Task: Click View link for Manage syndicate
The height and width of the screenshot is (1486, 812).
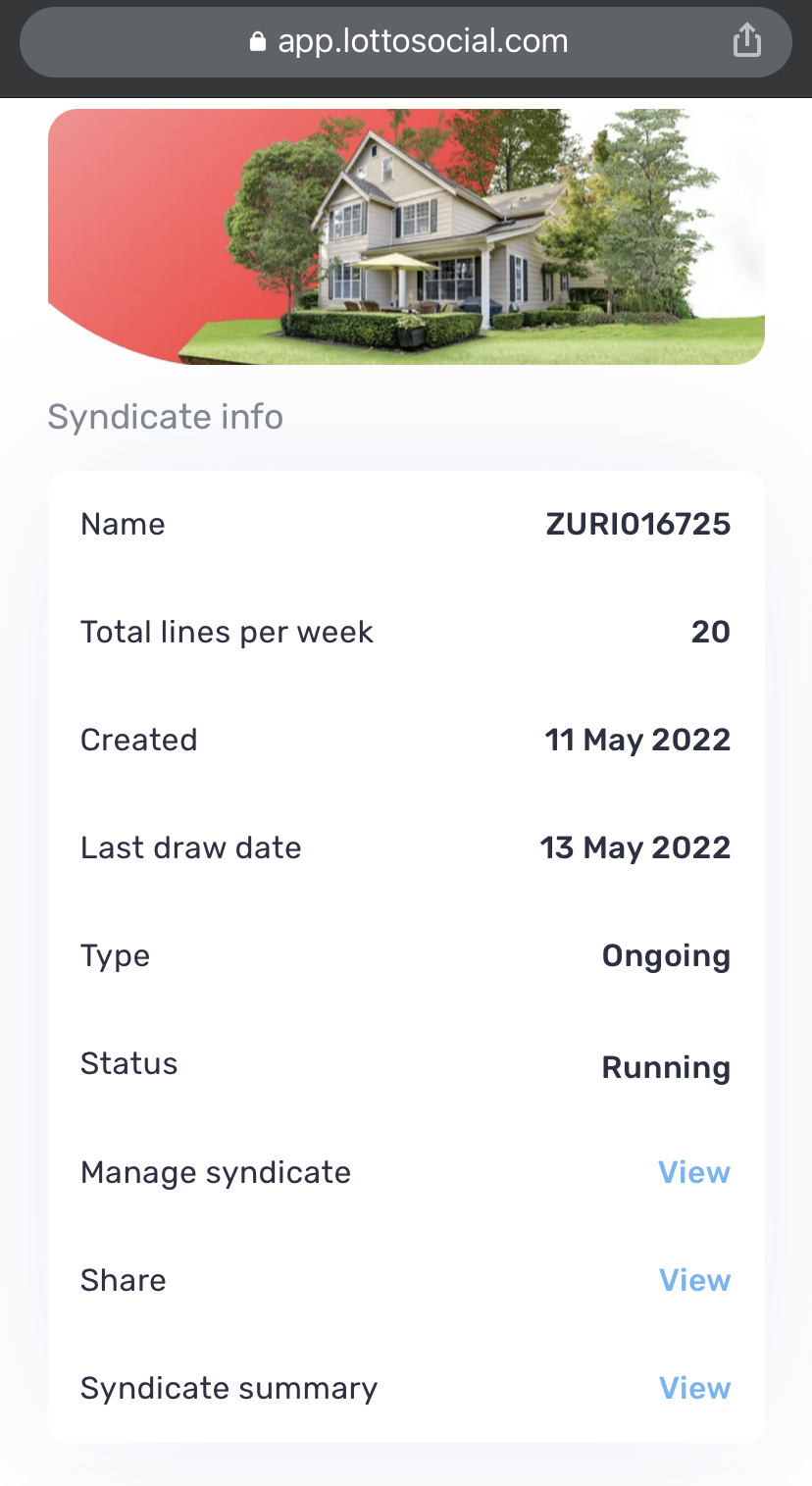Action: pyautogui.click(x=694, y=1172)
